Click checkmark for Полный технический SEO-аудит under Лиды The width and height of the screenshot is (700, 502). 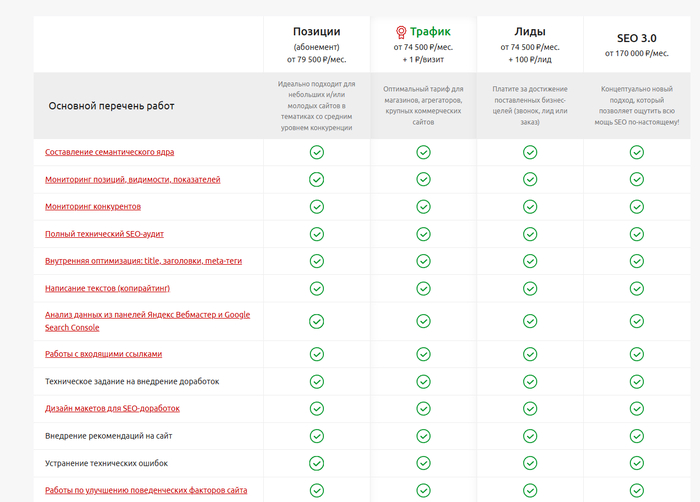click(x=530, y=234)
